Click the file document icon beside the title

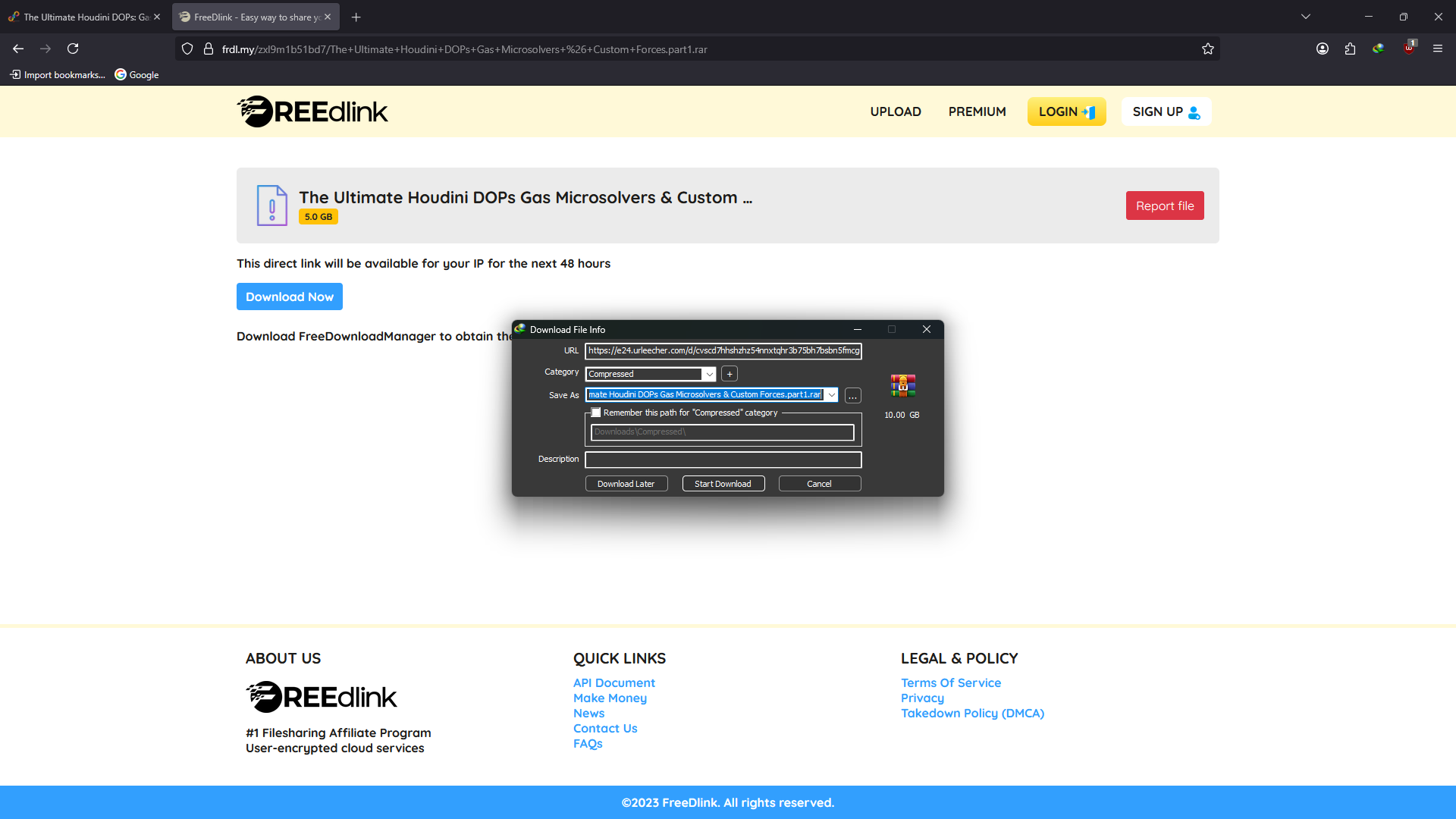pyautogui.click(x=272, y=206)
